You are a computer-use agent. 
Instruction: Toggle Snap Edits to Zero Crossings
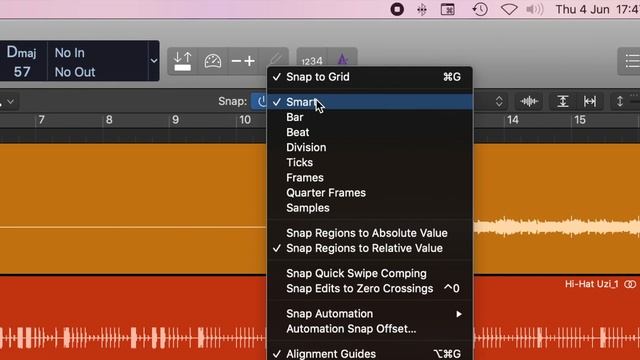(x=370, y=289)
